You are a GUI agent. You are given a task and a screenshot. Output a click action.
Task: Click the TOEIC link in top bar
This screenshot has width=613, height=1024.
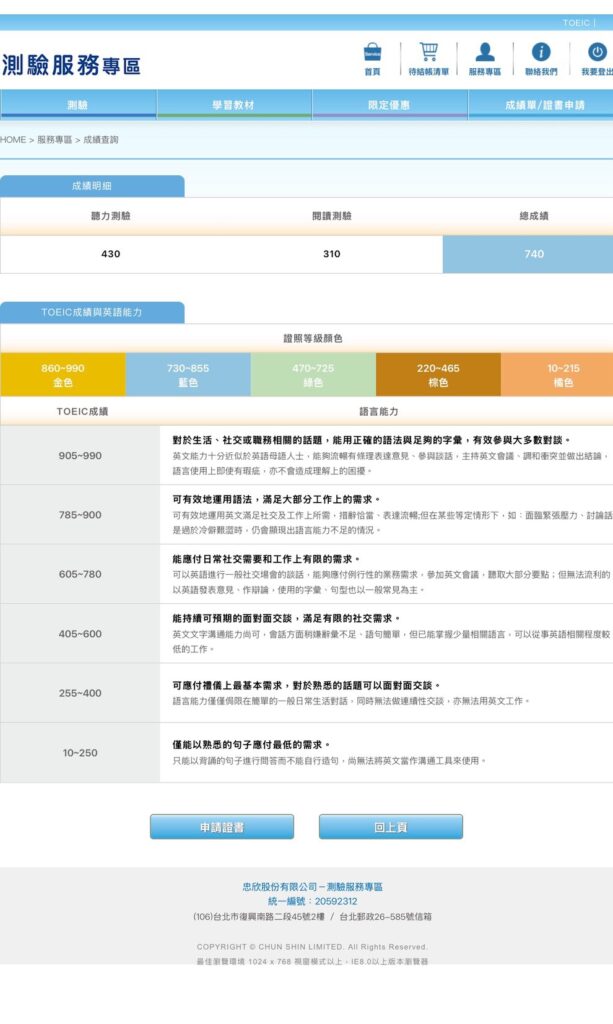tap(576, 22)
